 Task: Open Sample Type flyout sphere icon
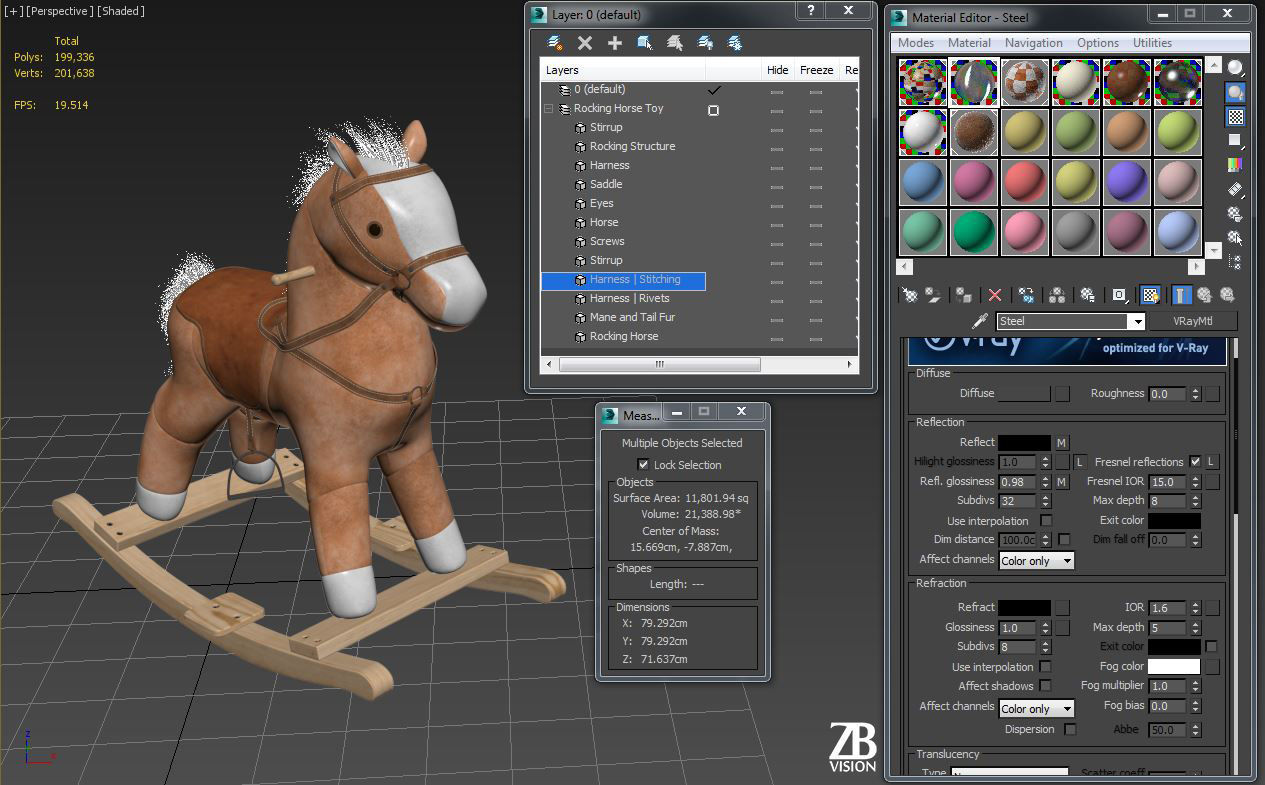(x=1236, y=68)
